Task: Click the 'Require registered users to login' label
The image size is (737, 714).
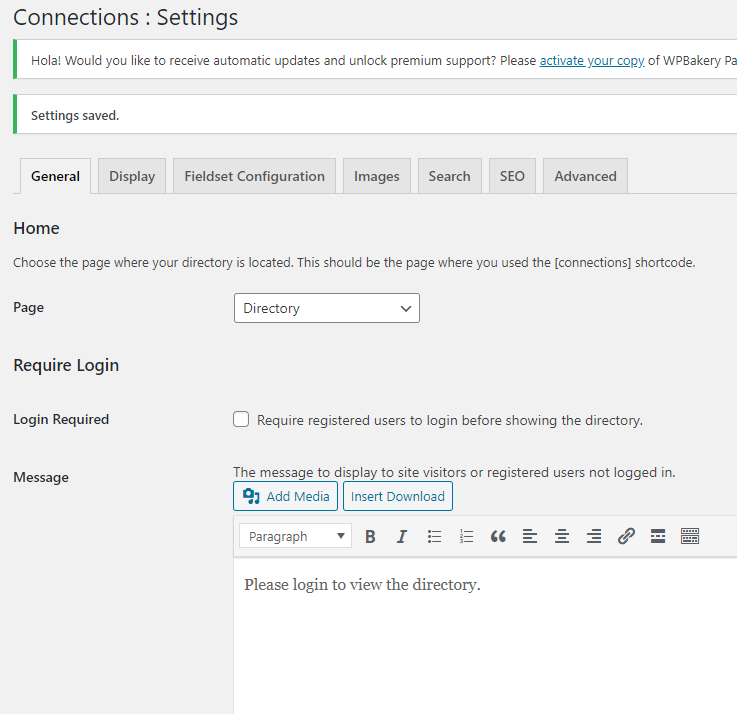Action: [449, 420]
